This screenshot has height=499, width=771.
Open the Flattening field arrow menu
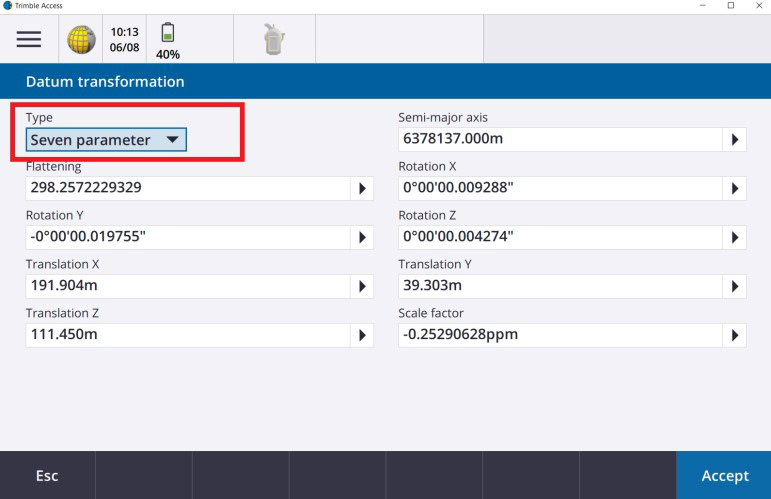[x=362, y=188]
